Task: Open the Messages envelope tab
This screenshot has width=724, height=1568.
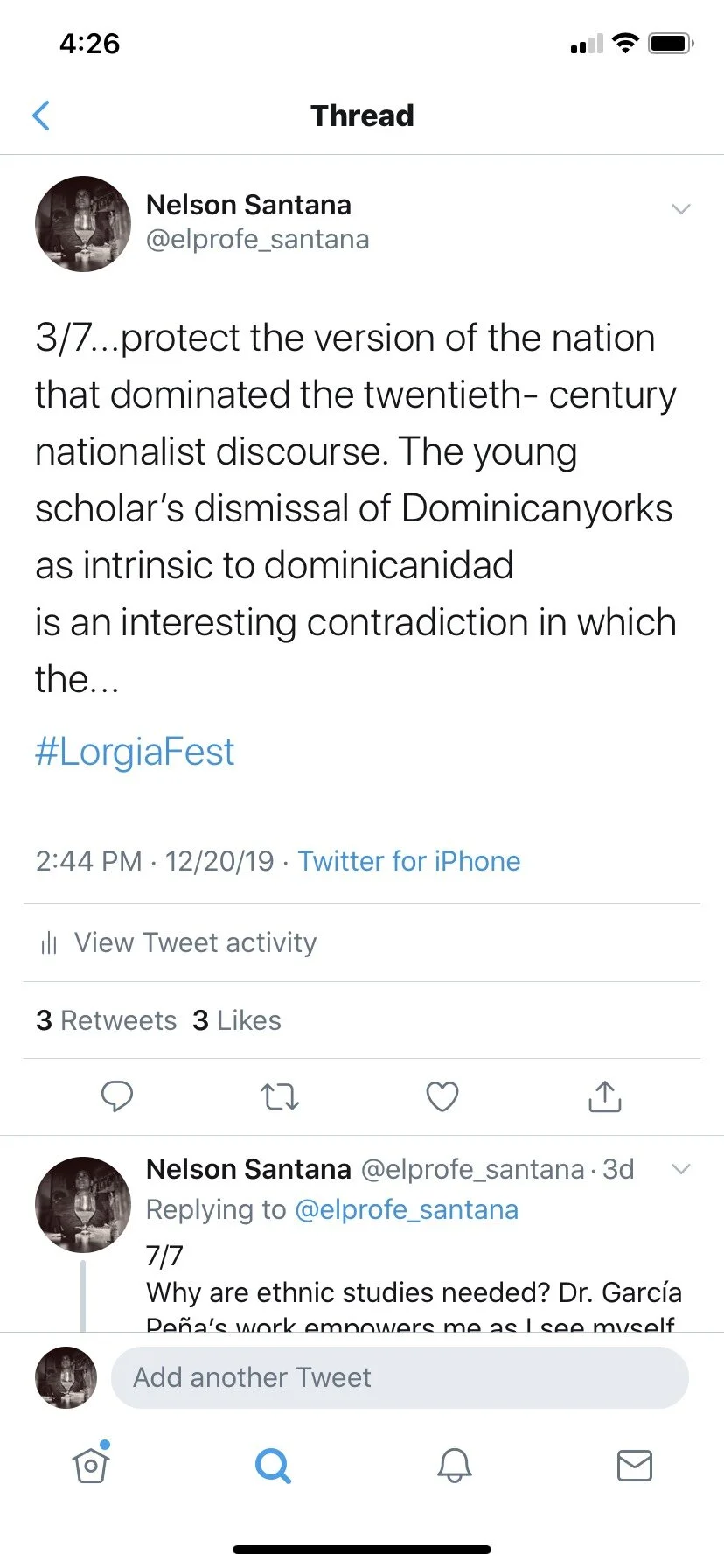Action: tap(635, 1465)
